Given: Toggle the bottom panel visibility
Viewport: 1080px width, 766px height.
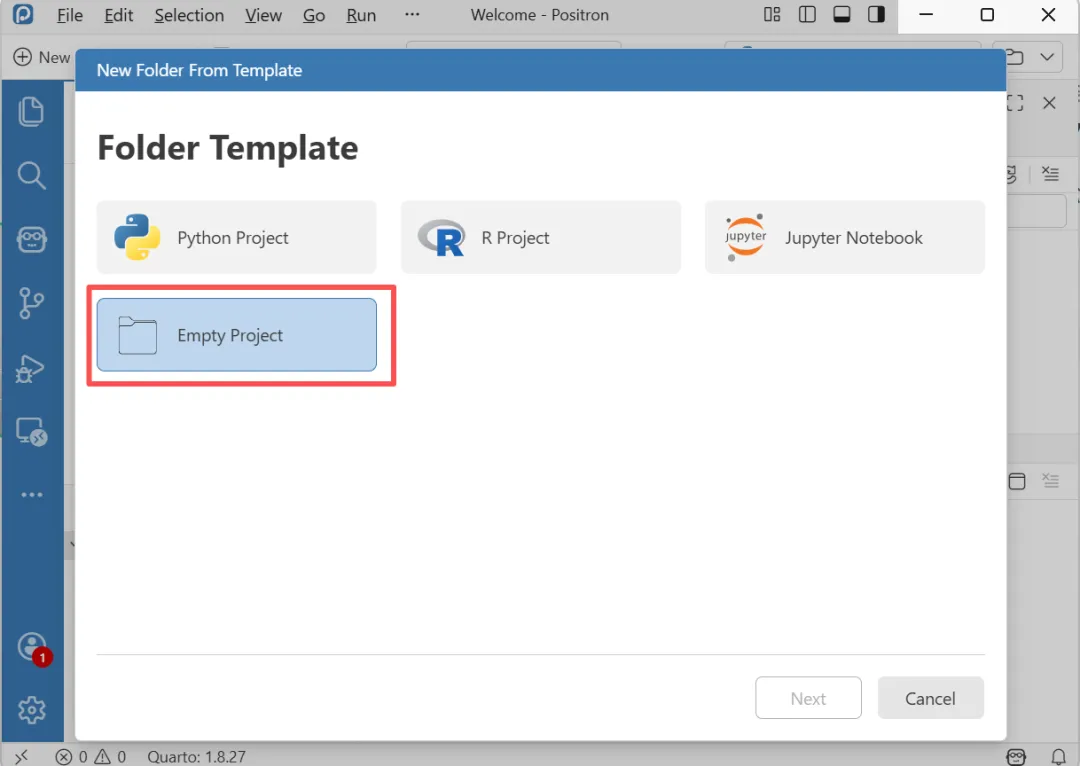Looking at the screenshot, I should [x=842, y=14].
